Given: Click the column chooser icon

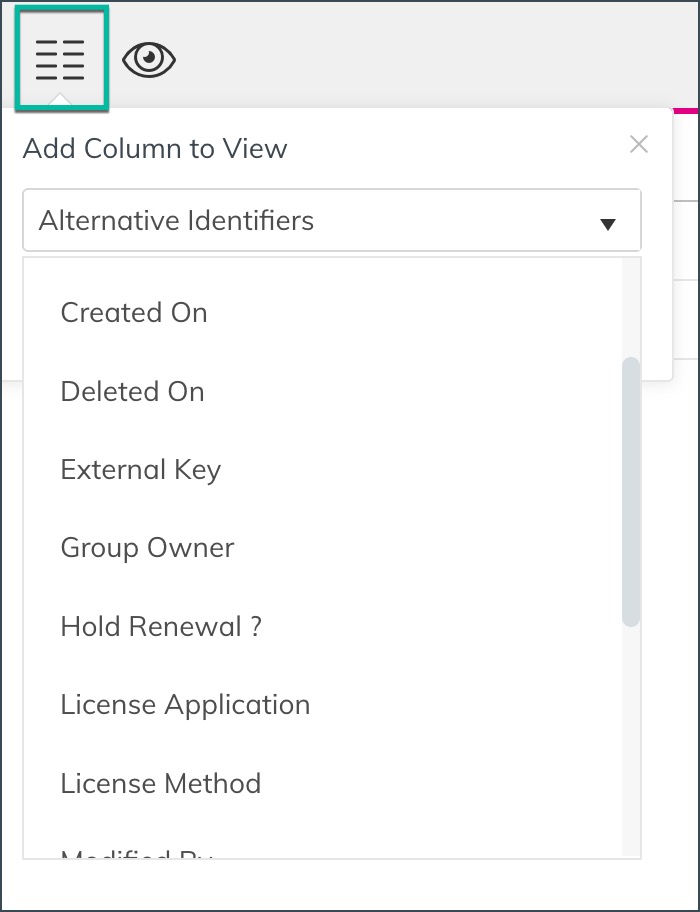Looking at the screenshot, I should click(60, 60).
